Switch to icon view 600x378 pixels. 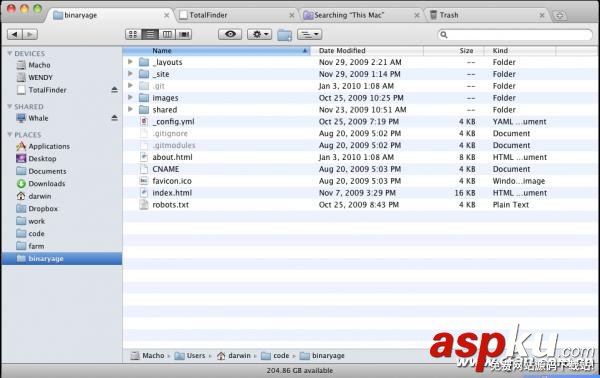point(133,34)
